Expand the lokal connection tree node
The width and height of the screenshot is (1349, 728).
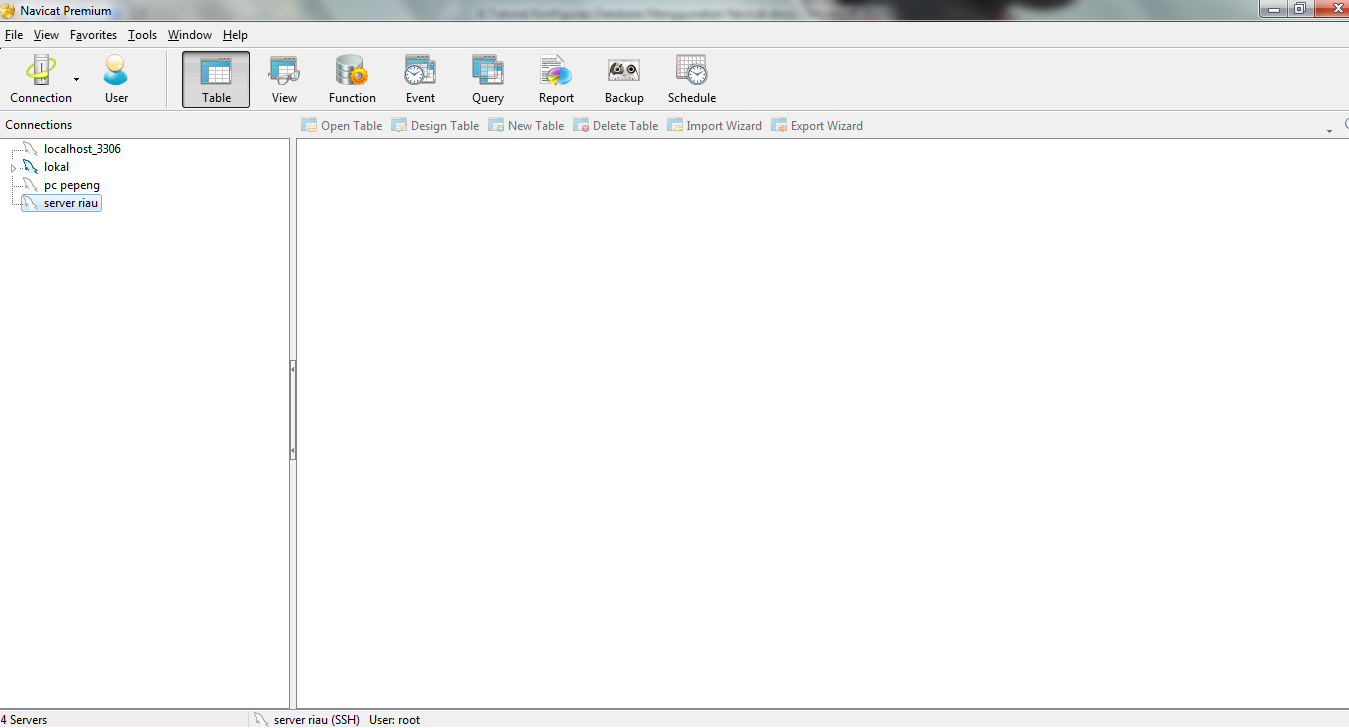click(14, 168)
